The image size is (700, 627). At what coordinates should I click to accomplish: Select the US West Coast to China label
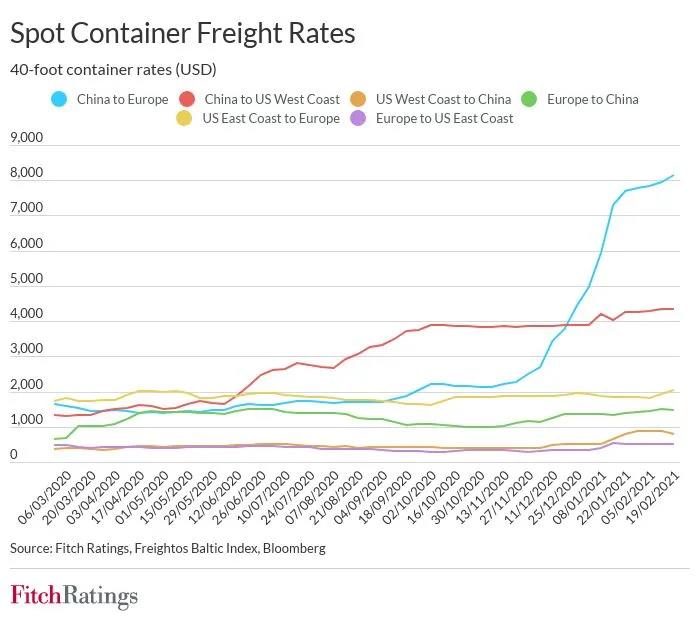click(x=443, y=99)
